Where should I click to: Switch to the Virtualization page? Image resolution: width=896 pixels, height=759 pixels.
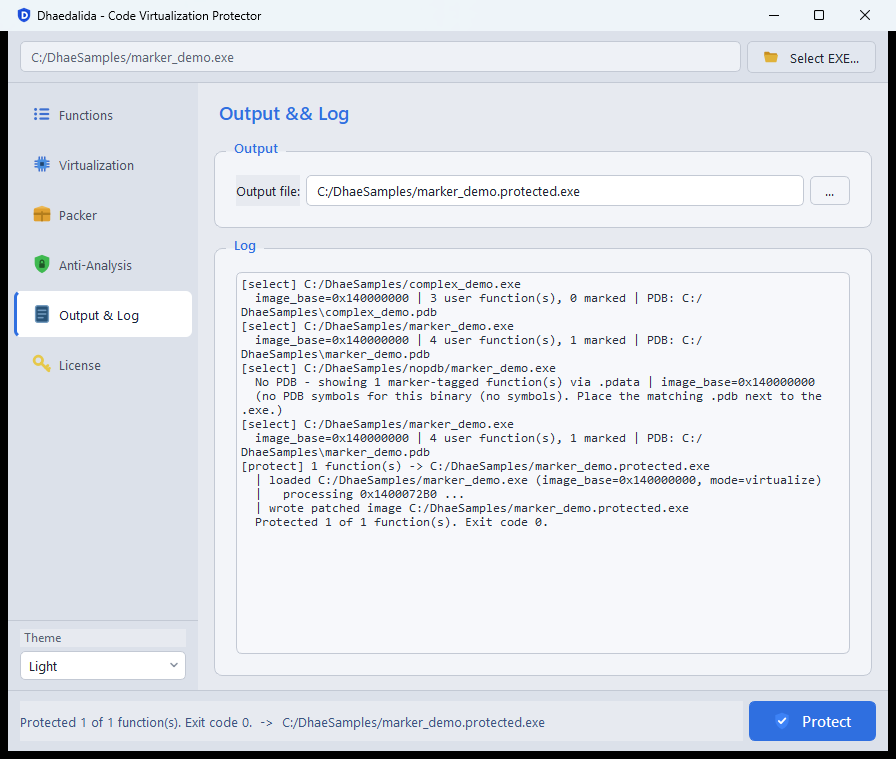point(103,165)
